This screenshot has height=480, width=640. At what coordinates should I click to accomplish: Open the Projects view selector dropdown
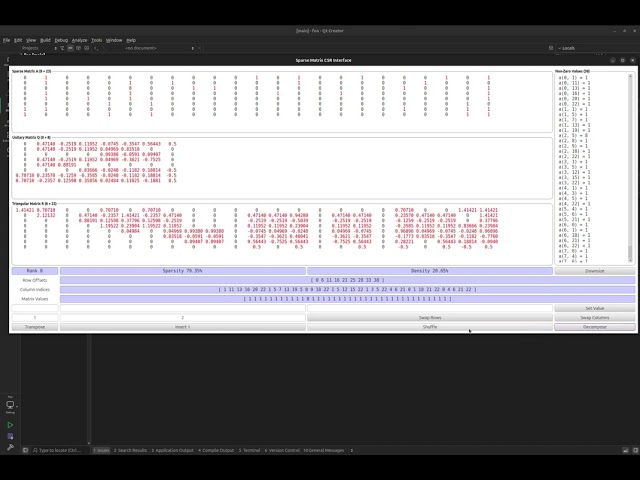39,48
